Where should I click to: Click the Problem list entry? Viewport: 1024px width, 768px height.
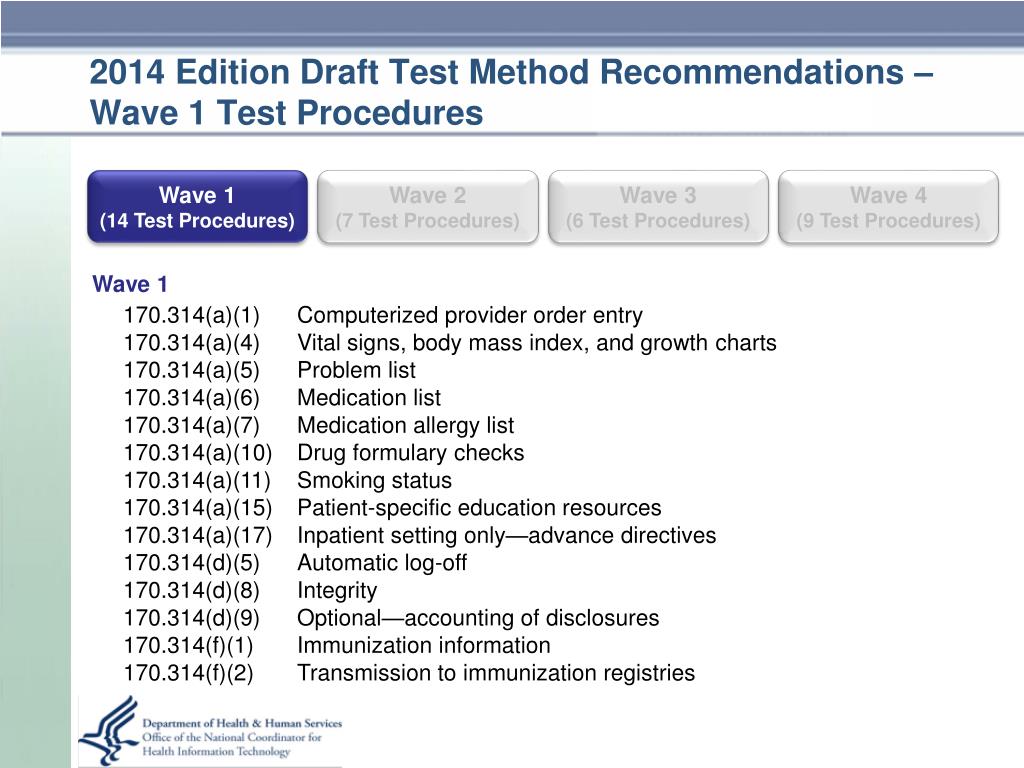(x=356, y=370)
